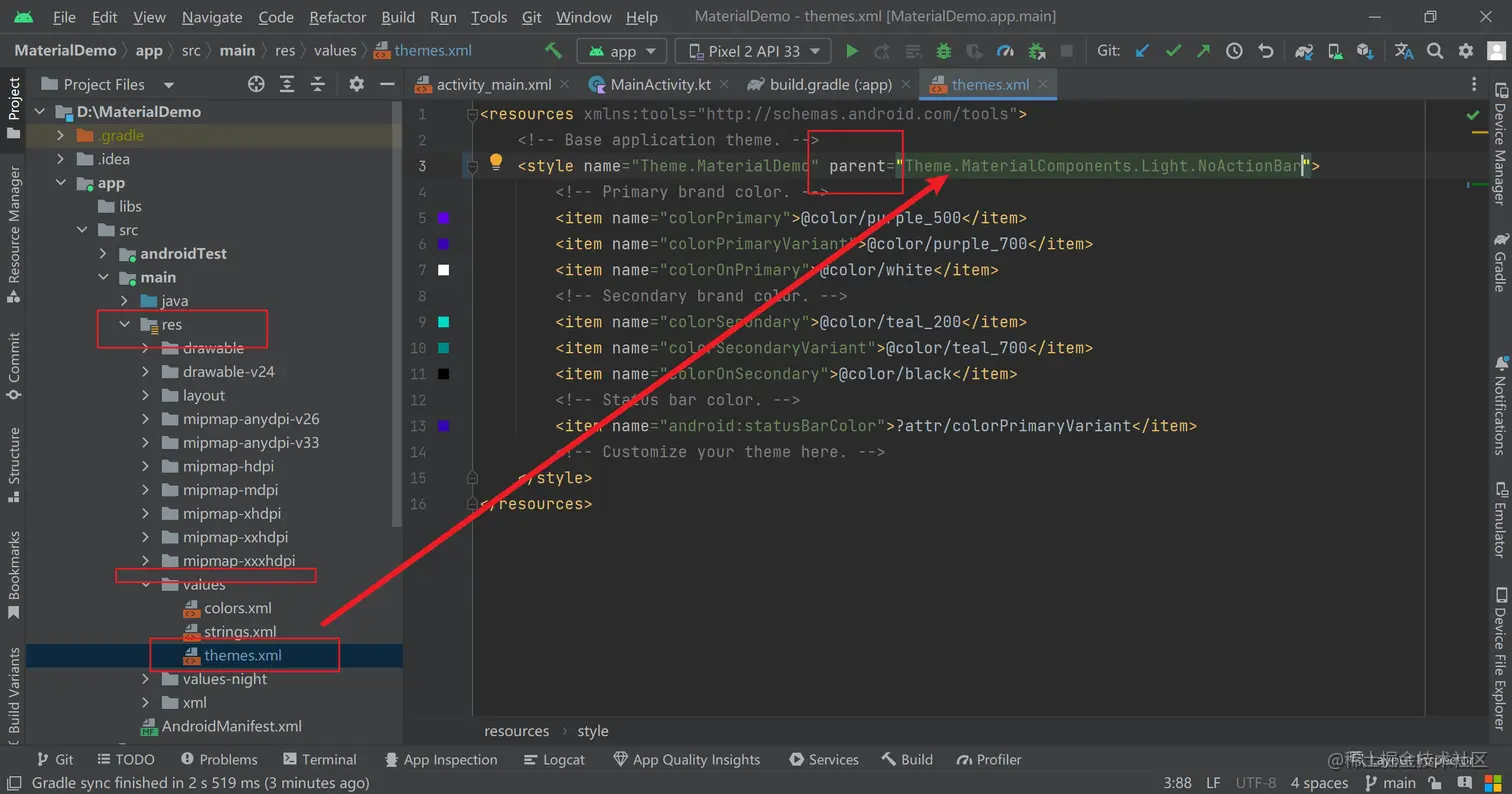Toggle the Build Variants side panel
Image resolution: width=1512 pixels, height=794 pixels.
coord(14,694)
